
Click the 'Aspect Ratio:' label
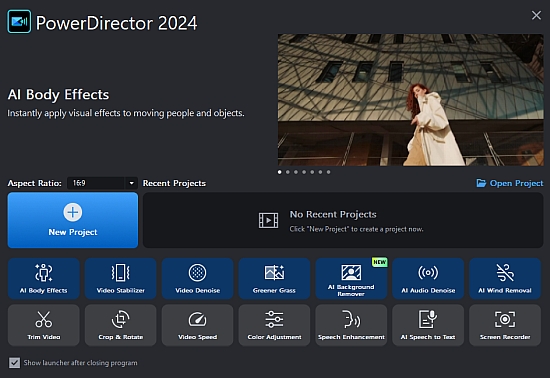pyautogui.click(x=34, y=183)
